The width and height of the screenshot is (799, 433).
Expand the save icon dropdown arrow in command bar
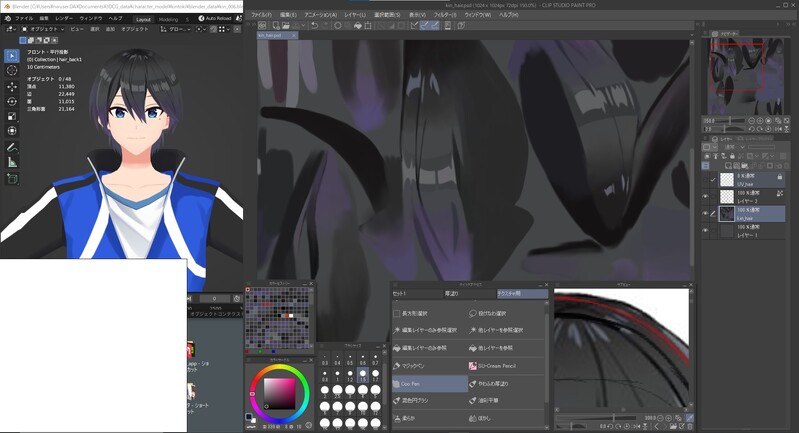(303, 25)
